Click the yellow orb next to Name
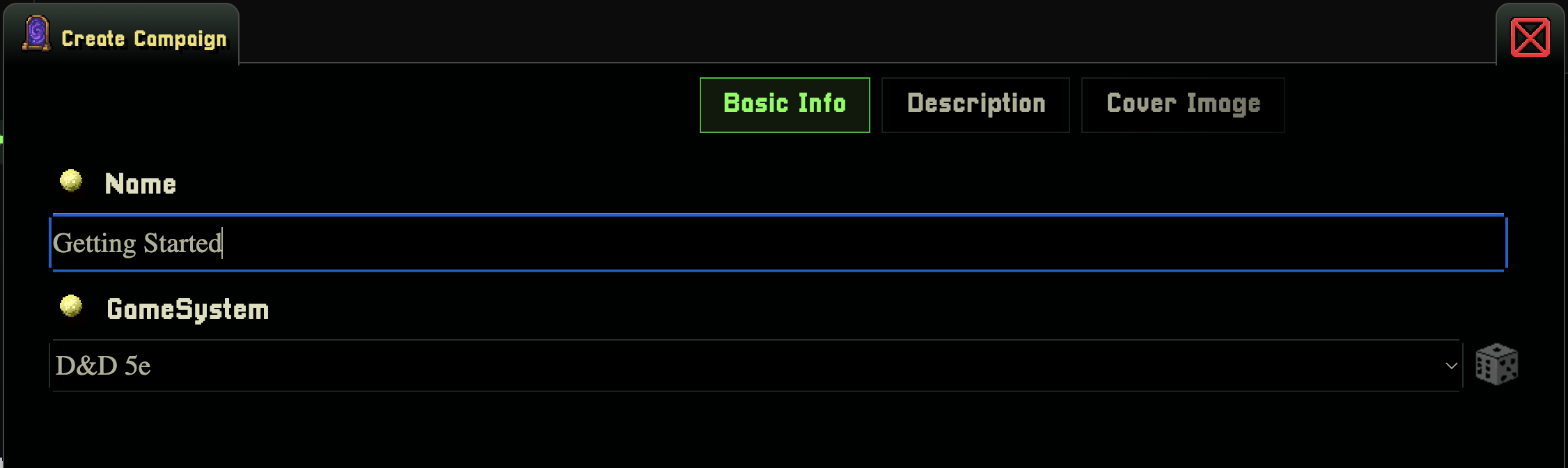This screenshot has height=468, width=1568. pyautogui.click(x=71, y=181)
